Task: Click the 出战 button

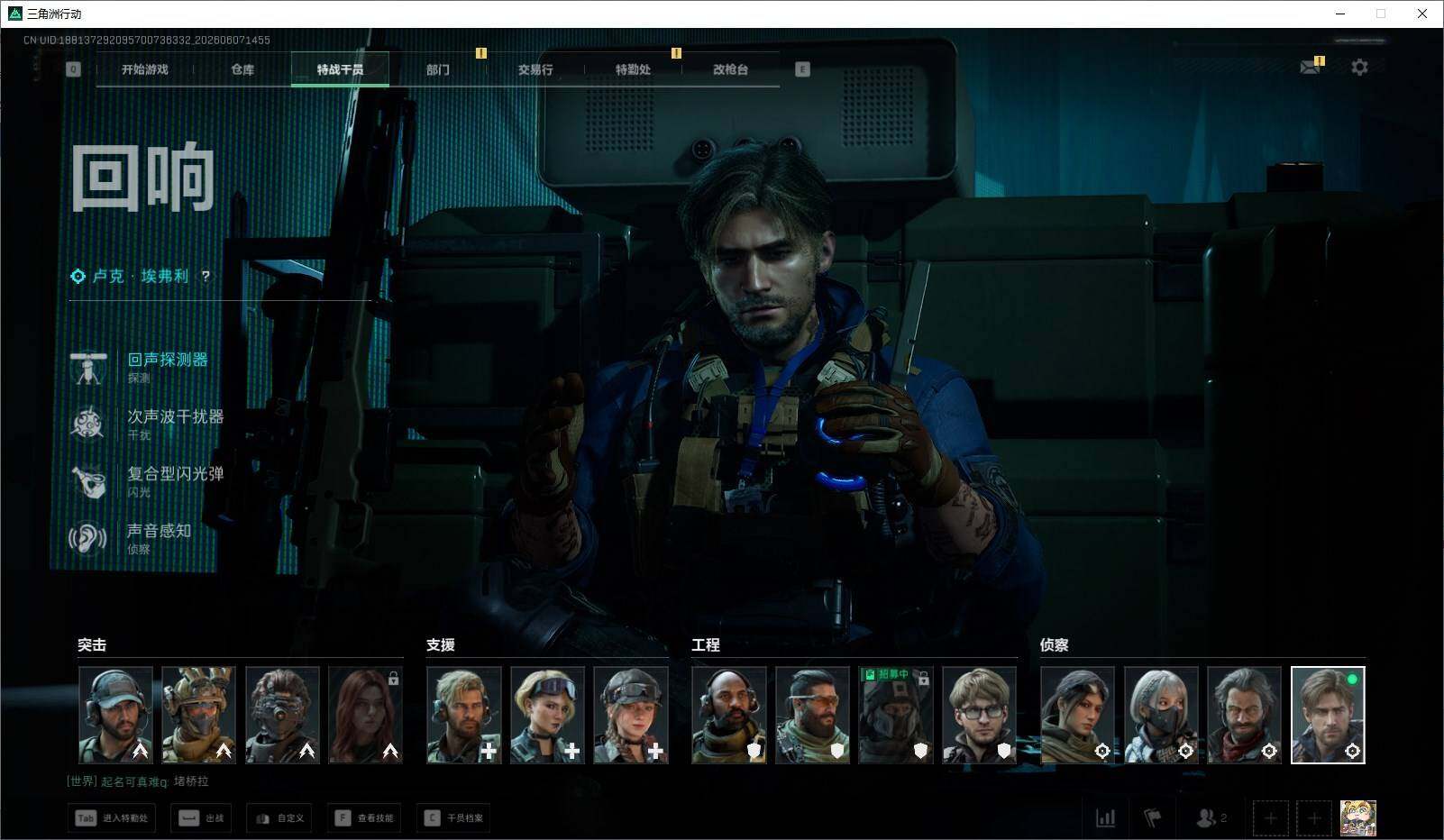Action: click(201, 818)
